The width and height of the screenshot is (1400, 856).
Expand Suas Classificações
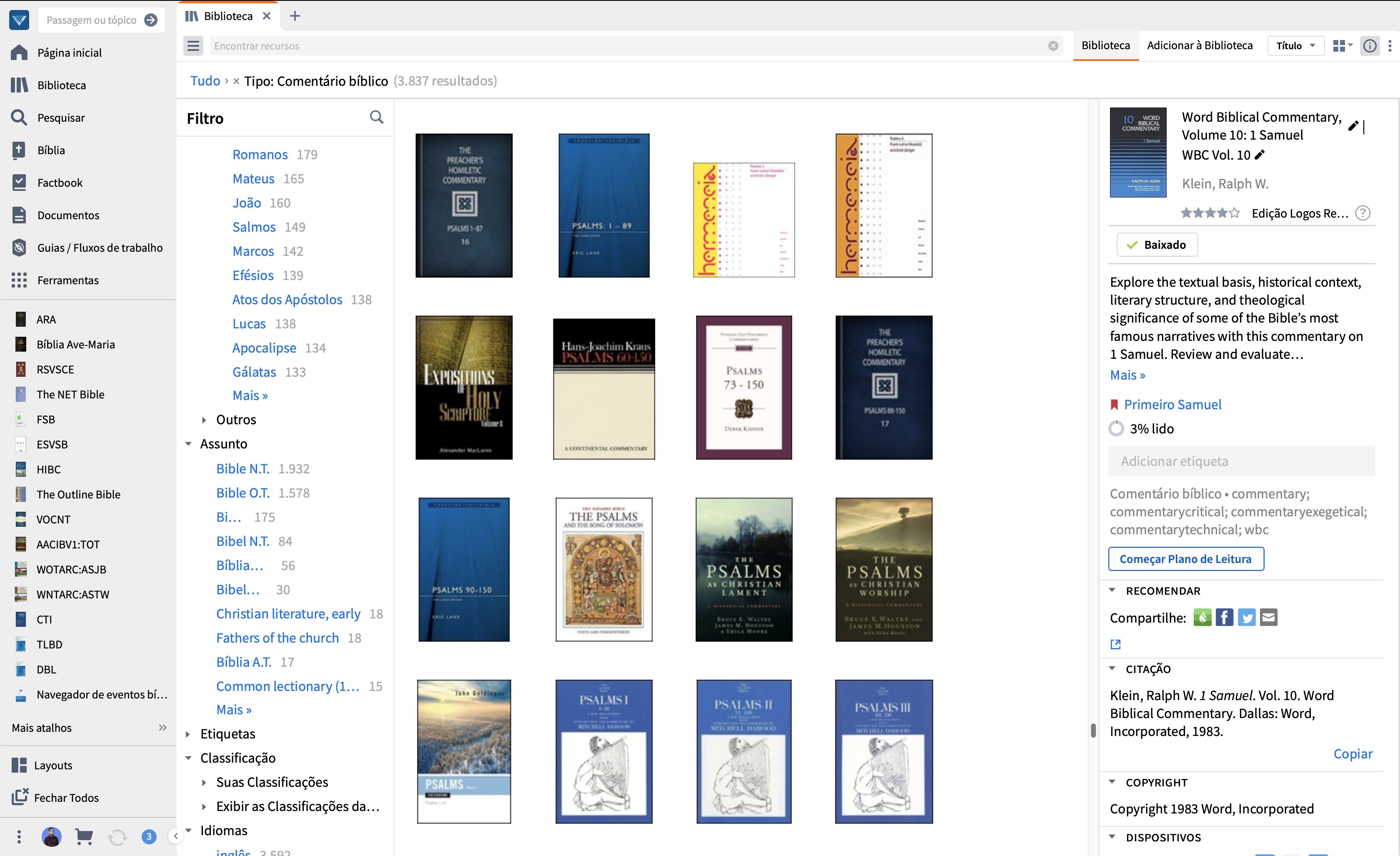click(204, 783)
